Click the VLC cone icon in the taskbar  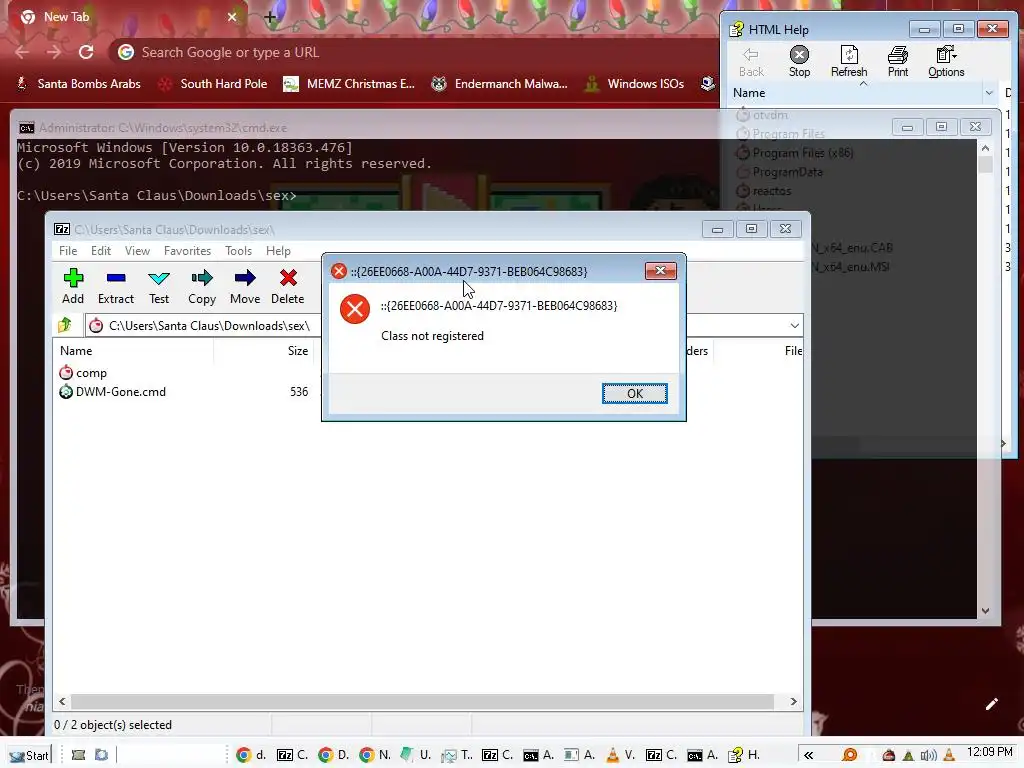click(x=613, y=755)
